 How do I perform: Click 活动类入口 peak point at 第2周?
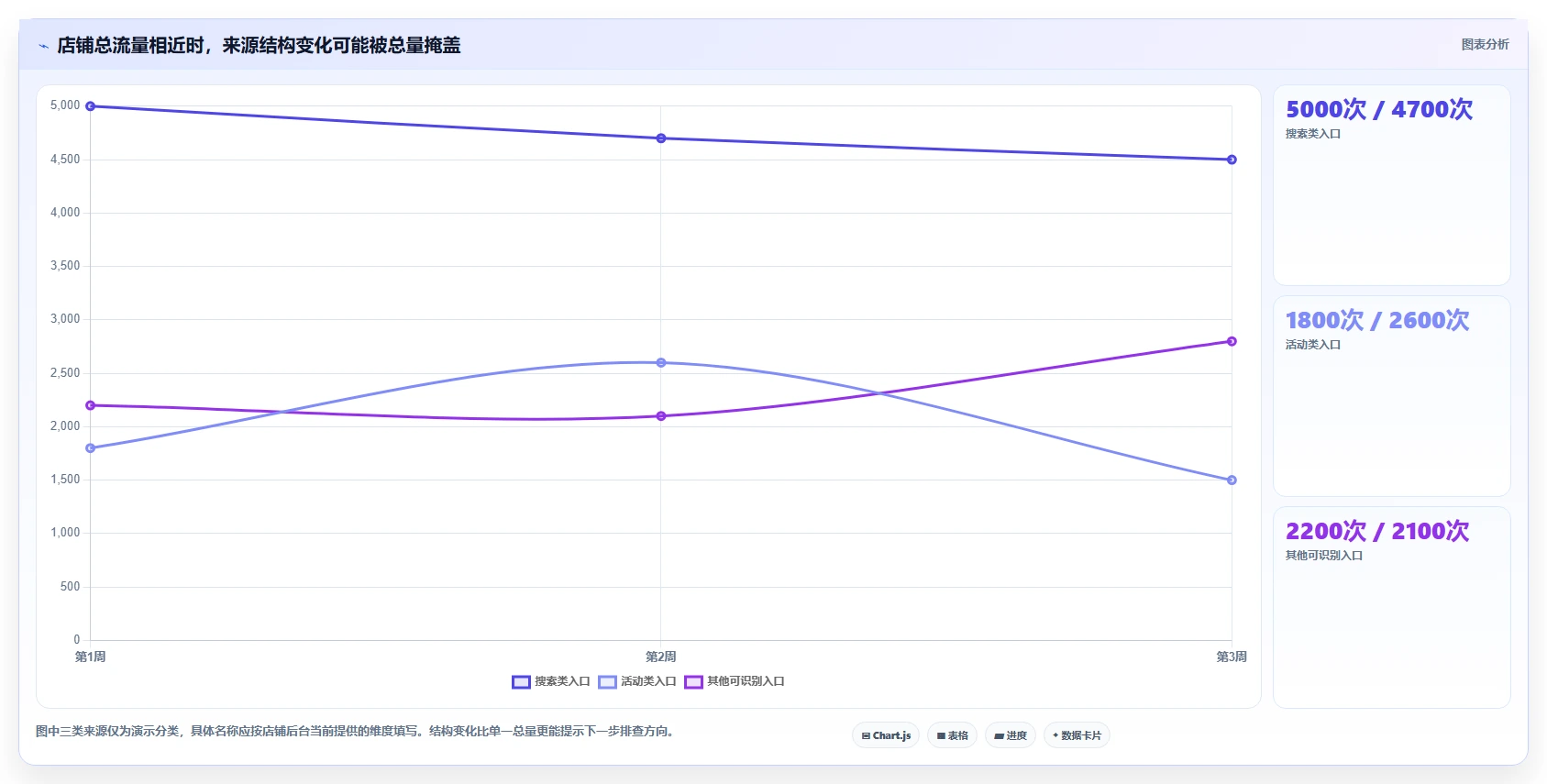(660, 363)
